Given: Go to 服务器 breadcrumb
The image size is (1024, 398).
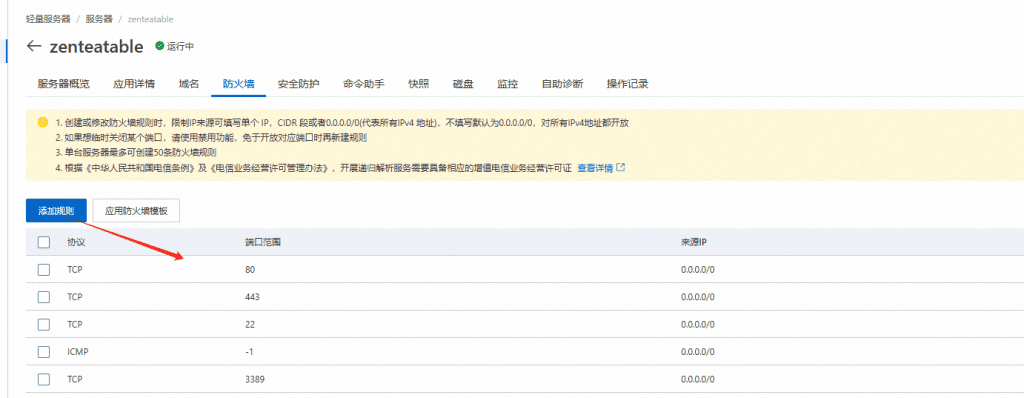Looking at the screenshot, I should [99, 19].
